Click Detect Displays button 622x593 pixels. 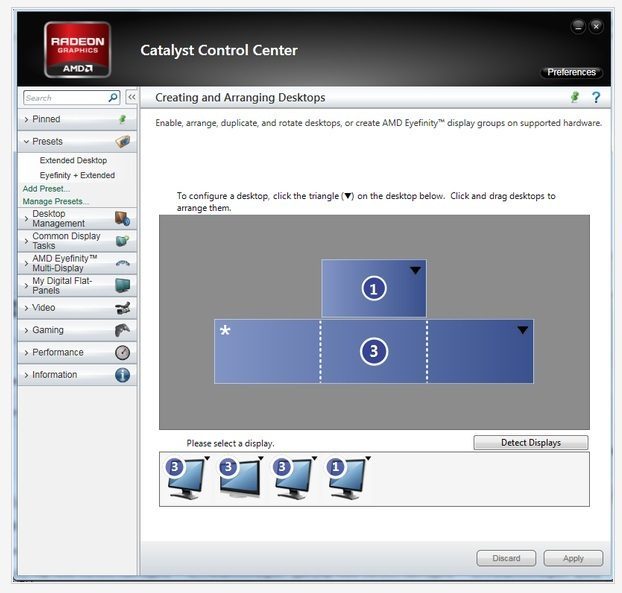(x=531, y=443)
